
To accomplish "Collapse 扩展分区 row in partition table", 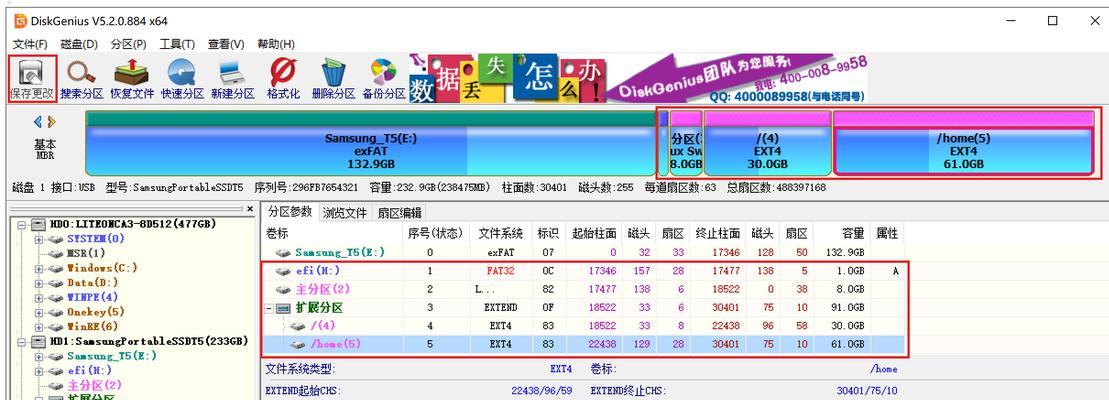I will click(268, 309).
